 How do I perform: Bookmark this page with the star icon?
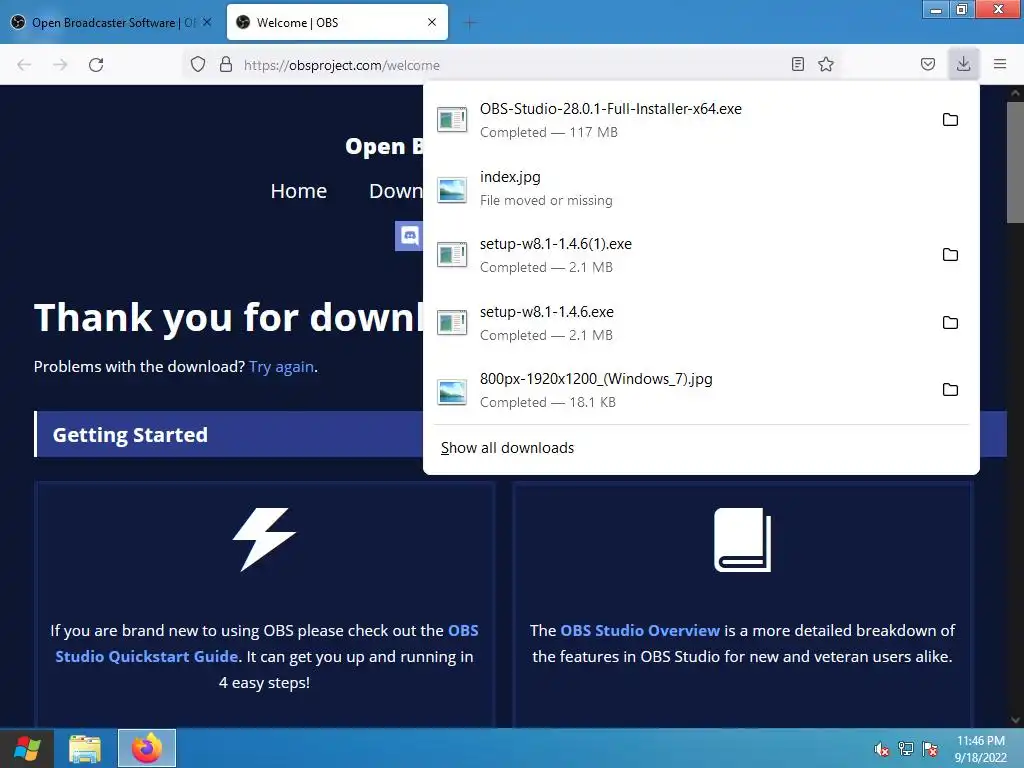tap(826, 64)
